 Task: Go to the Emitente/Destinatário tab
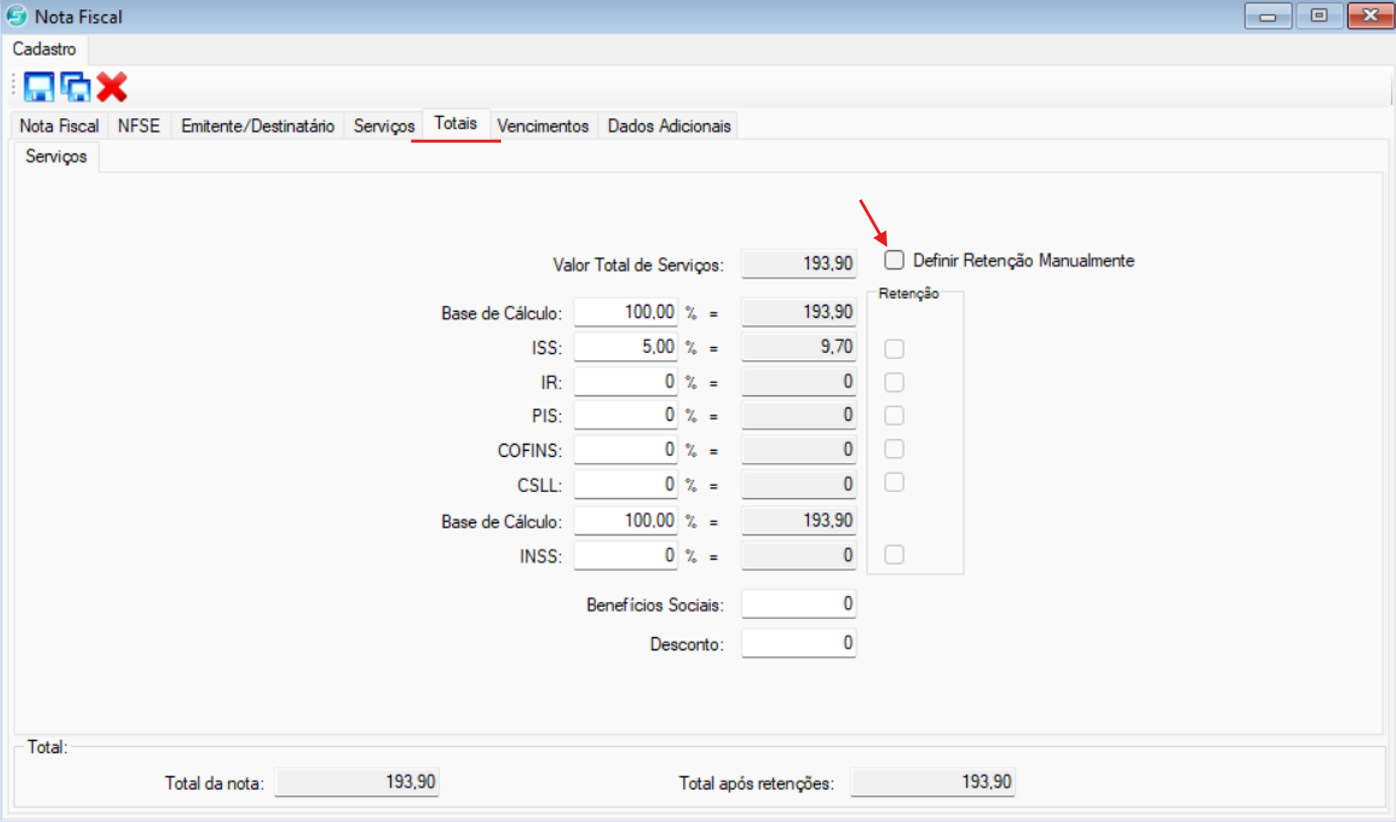(257, 126)
